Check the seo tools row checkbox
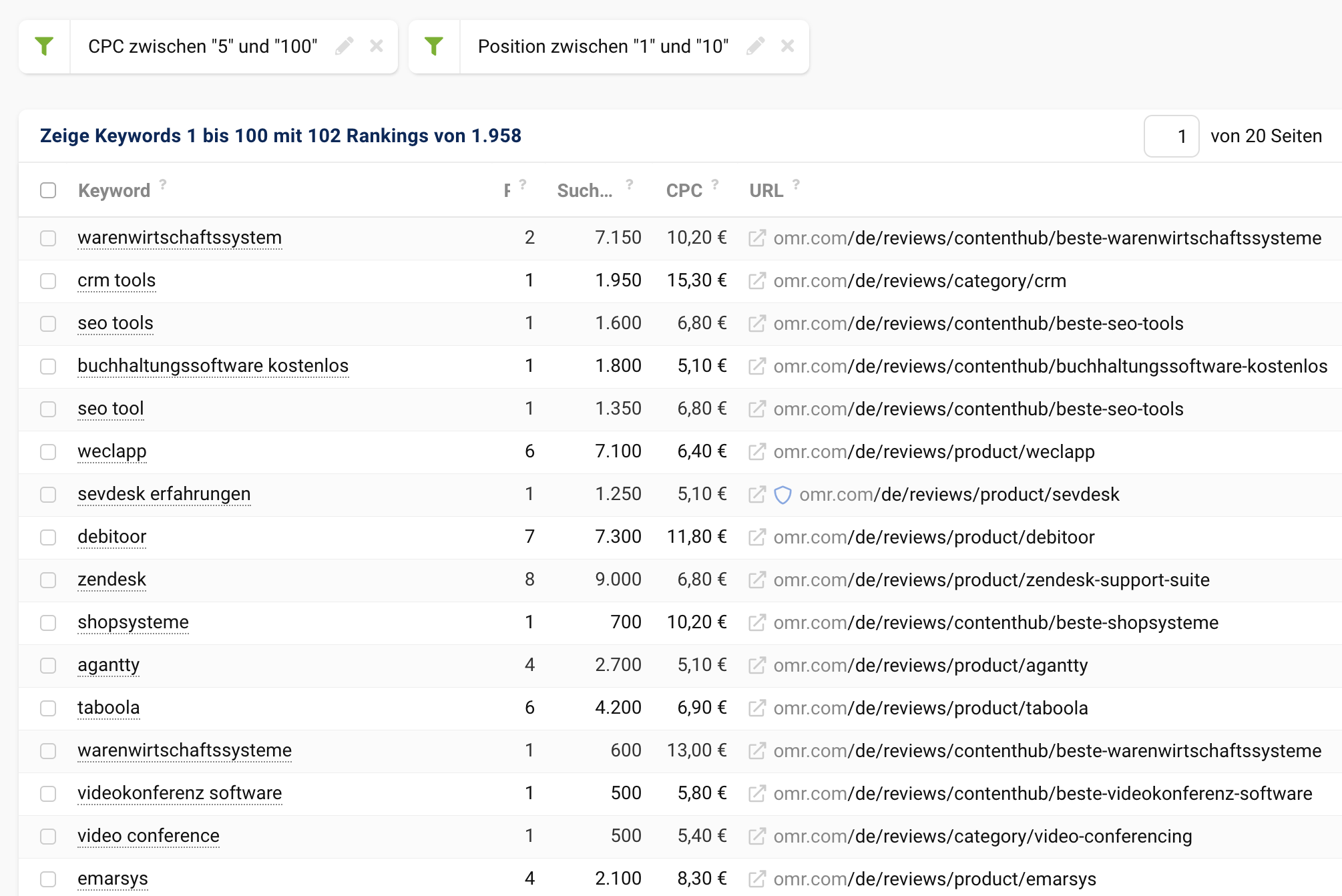 (x=48, y=324)
